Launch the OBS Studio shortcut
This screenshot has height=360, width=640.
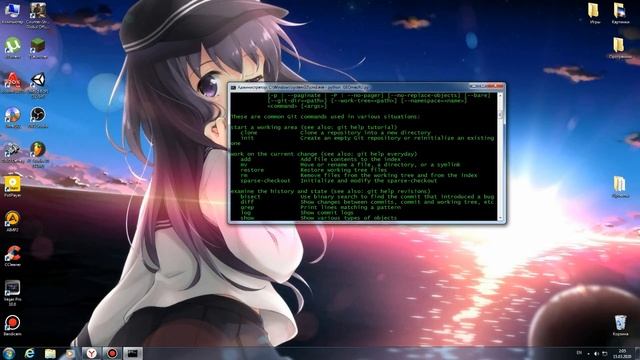(x=38, y=117)
